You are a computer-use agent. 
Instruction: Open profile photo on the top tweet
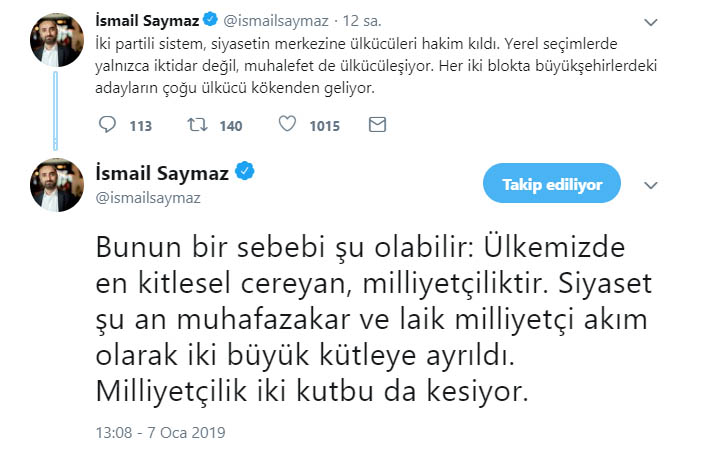pyautogui.click(x=57, y=41)
